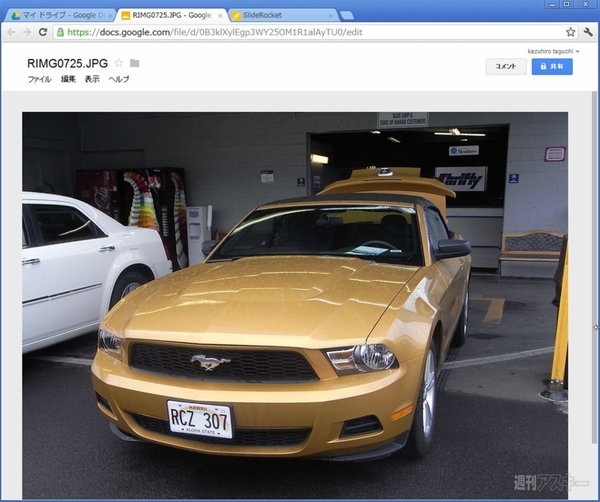The width and height of the screenshot is (600, 502).
Task: Click the green padlock security icon
Action: pos(60,32)
